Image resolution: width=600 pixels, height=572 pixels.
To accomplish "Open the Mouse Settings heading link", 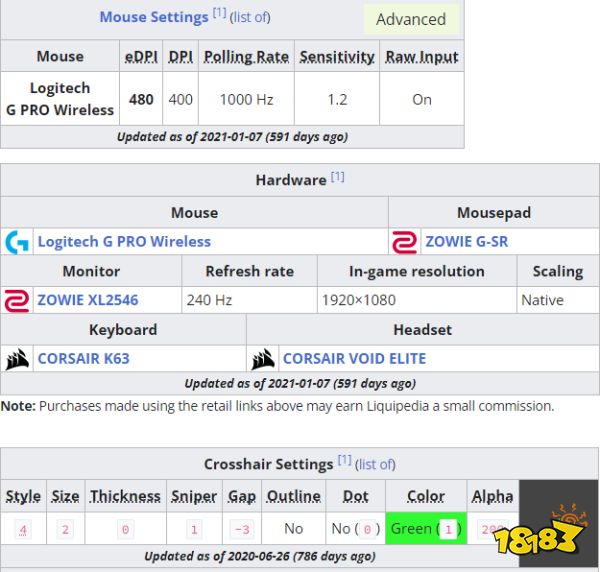I will pyautogui.click(x=154, y=17).
